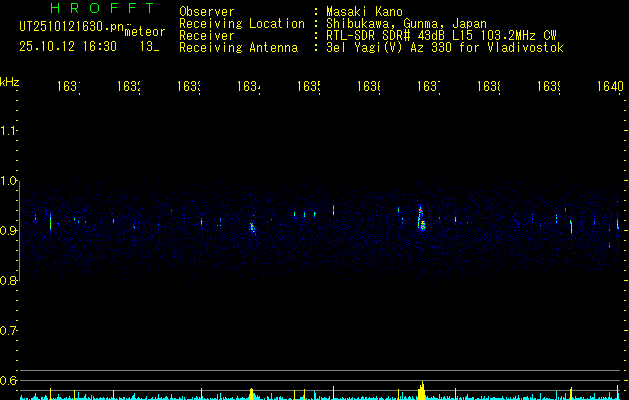Viewport: 629px width, 400px height.
Task: Click the 0.9 frequency axis label
Action: 8,231
